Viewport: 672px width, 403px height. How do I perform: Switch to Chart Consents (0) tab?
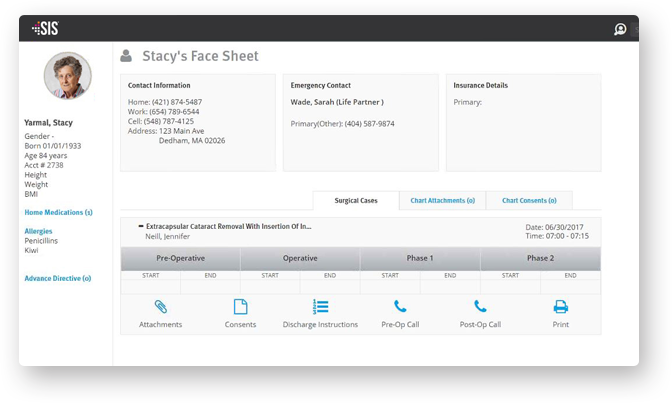click(529, 201)
